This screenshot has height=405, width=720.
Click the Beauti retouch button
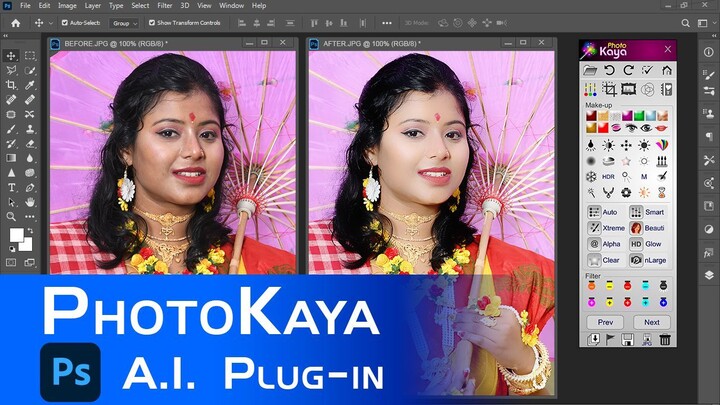648,228
